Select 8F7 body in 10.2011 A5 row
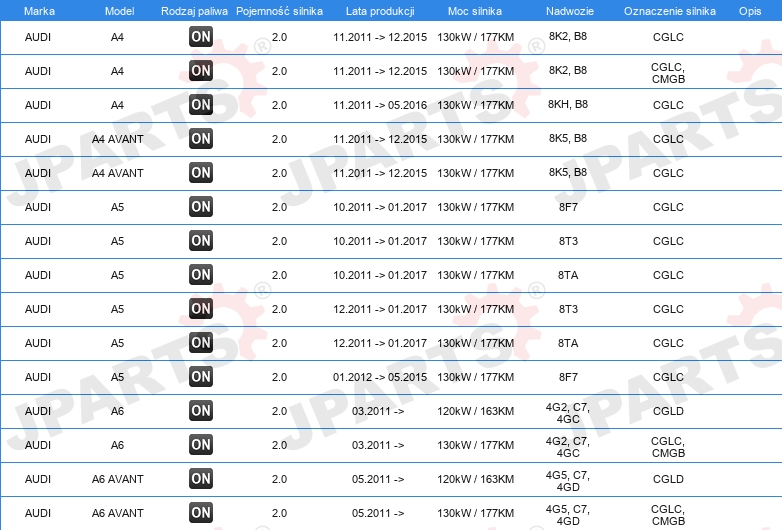The image size is (782, 530). point(568,207)
